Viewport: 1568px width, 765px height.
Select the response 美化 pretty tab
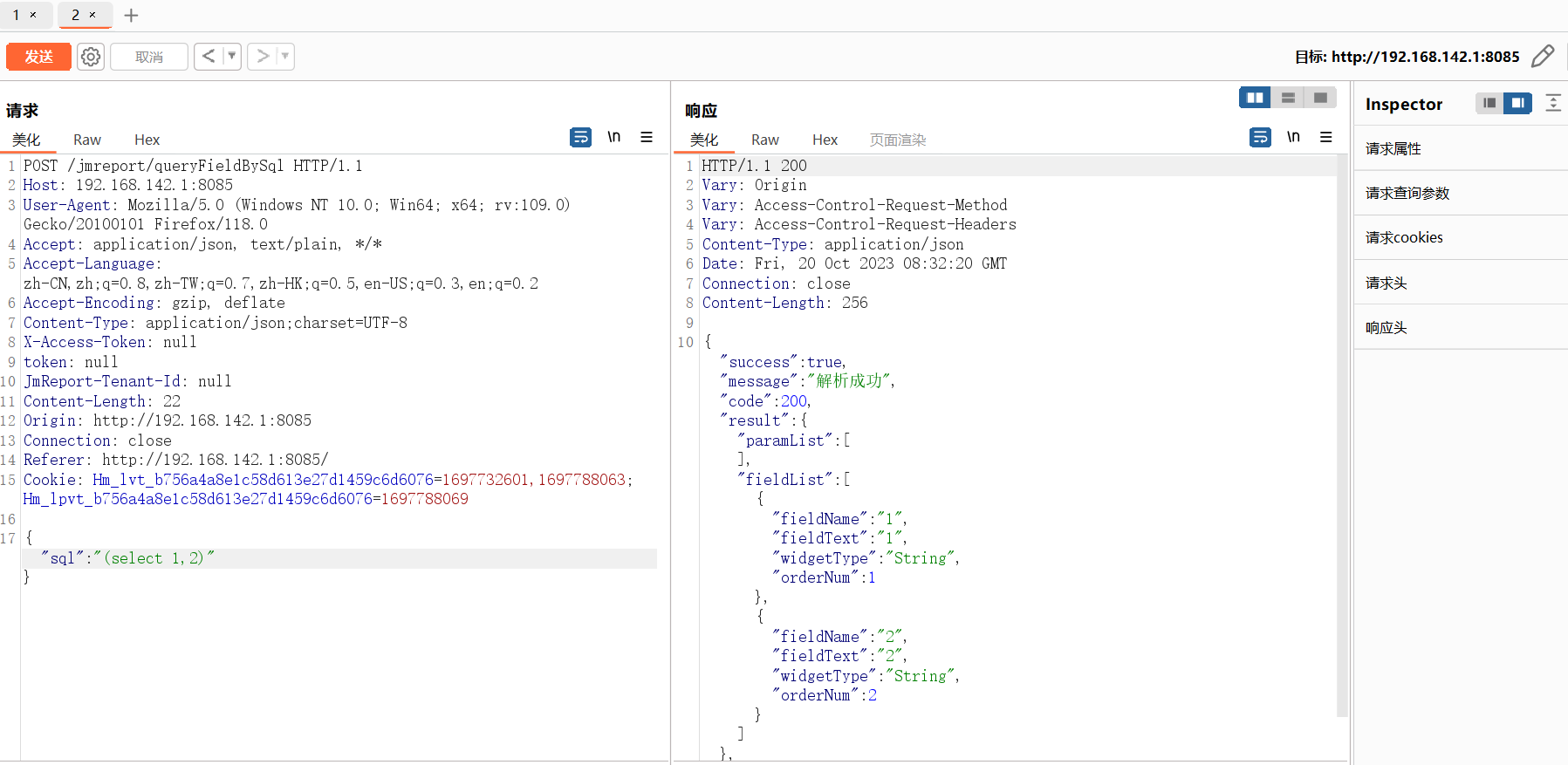(704, 140)
